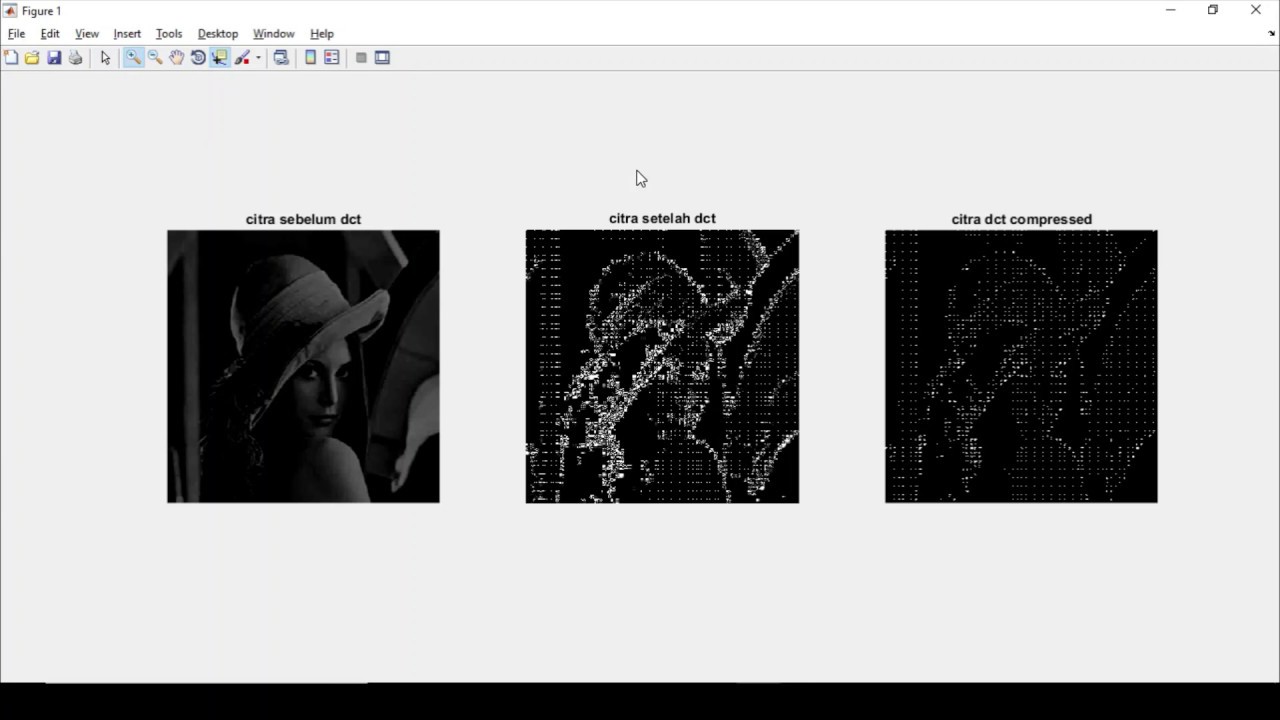Open a file with the folder icon

(x=32, y=58)
